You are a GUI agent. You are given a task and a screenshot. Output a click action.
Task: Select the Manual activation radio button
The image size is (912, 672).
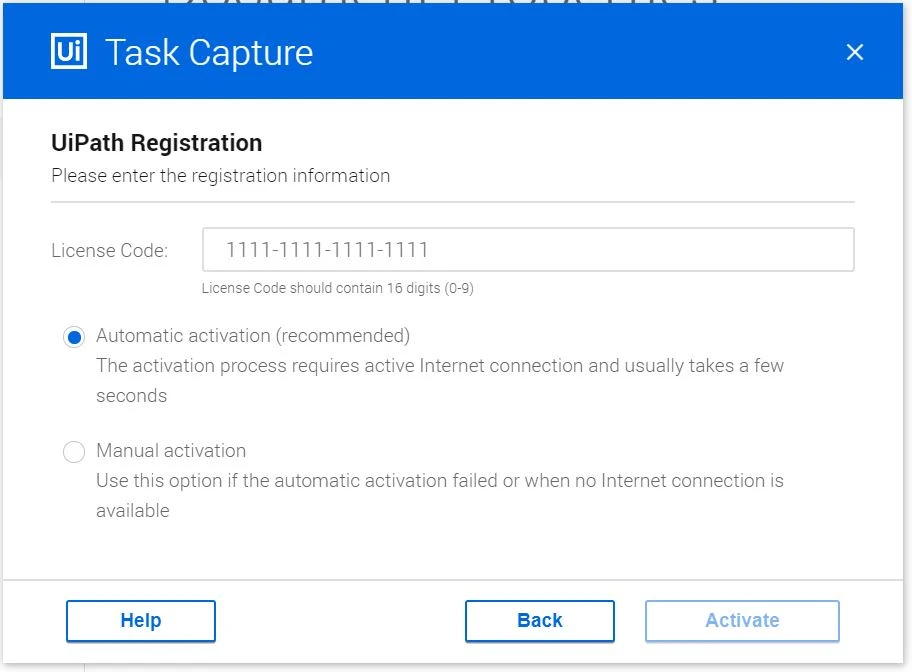[x=74, y=451]
